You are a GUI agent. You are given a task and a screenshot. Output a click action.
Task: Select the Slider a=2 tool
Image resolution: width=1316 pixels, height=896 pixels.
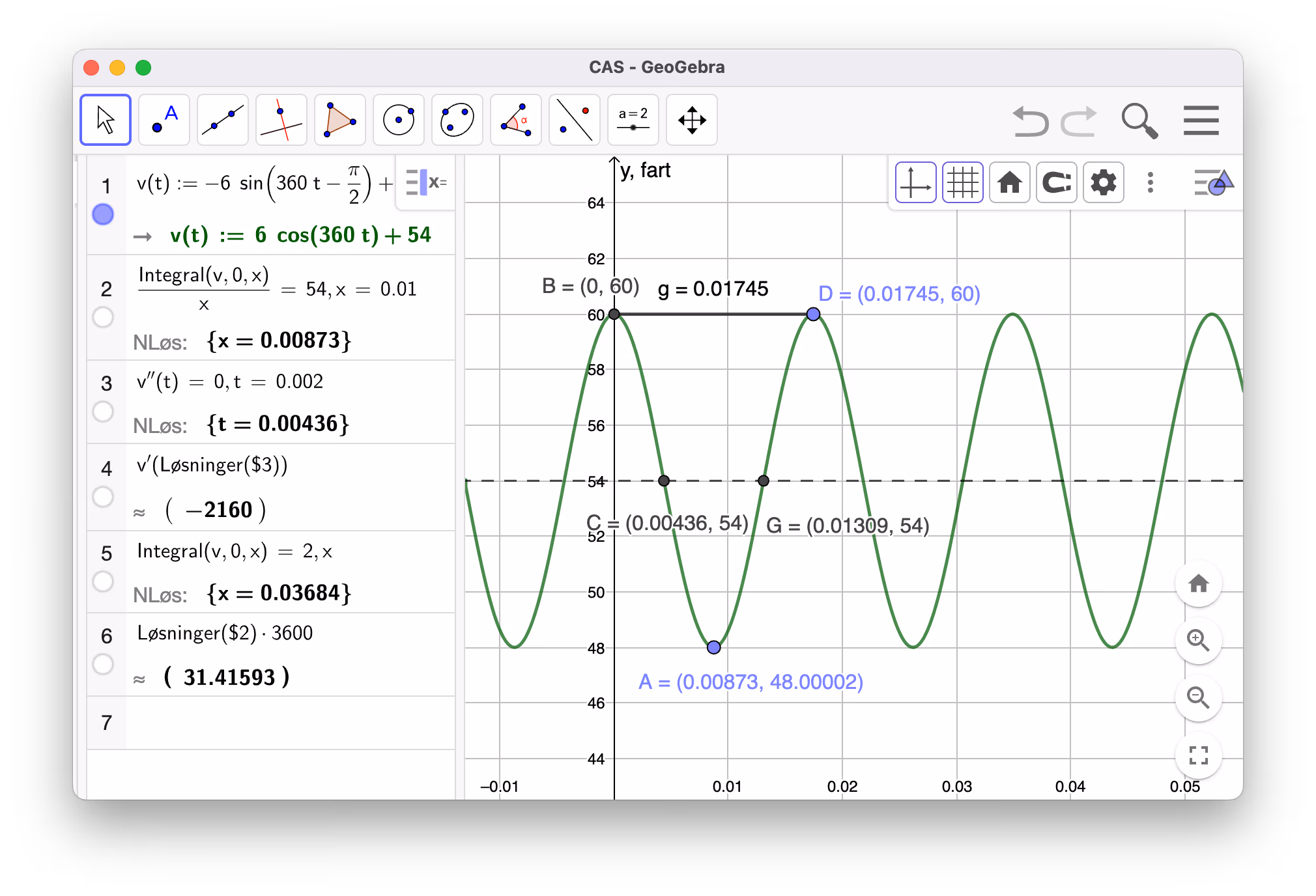pos(633,120)
